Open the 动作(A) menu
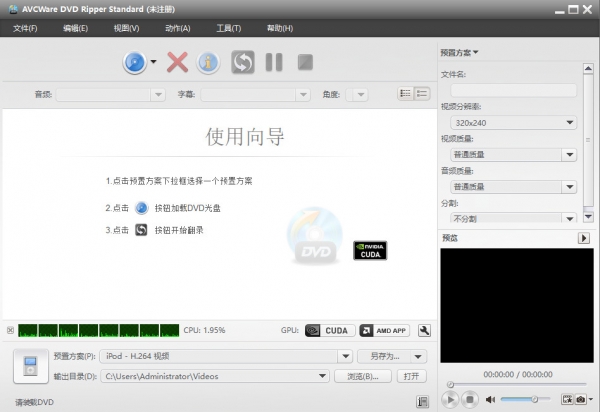Screen dimensions: 600x412 tap(178, 28)
